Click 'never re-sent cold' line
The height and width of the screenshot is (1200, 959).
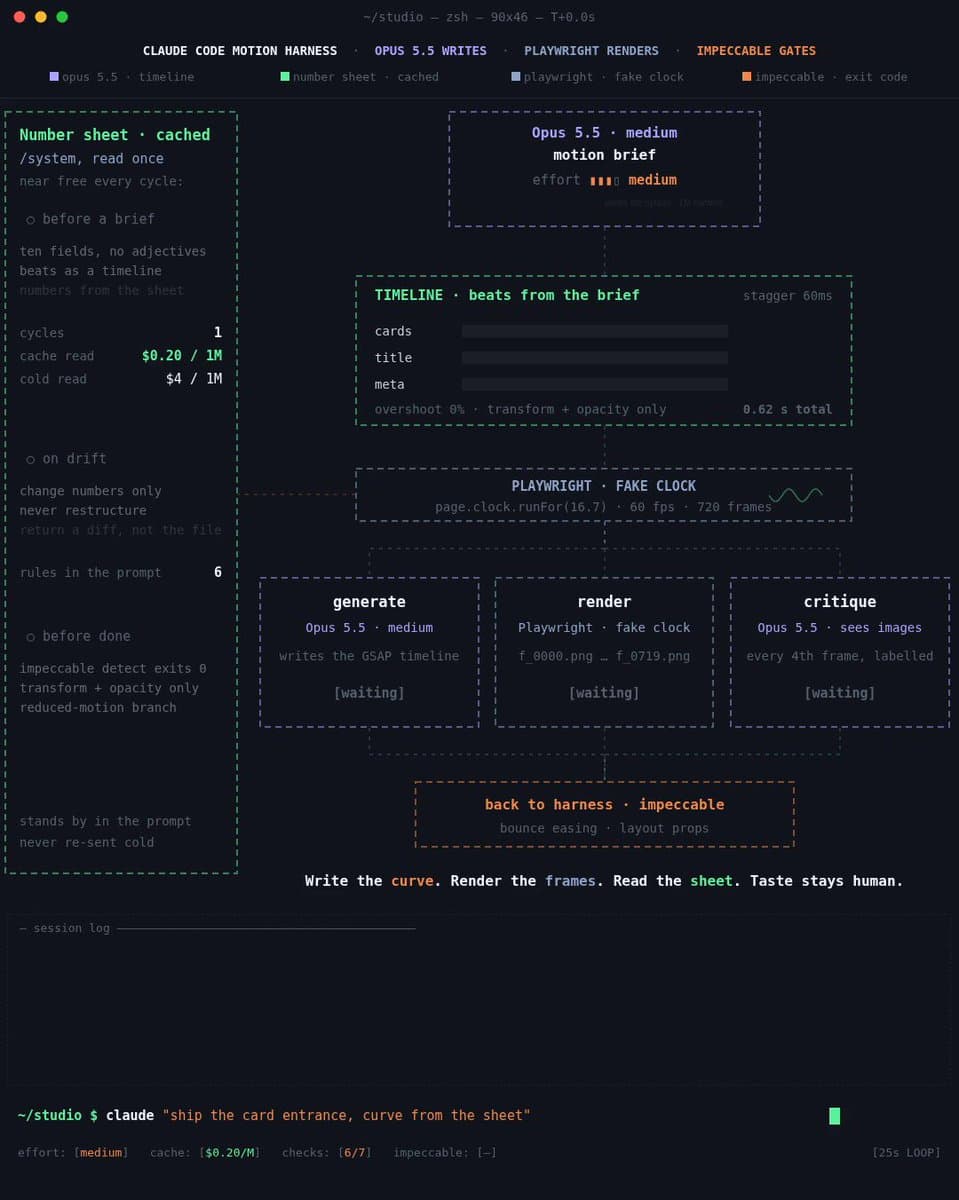tap(87, 842)
